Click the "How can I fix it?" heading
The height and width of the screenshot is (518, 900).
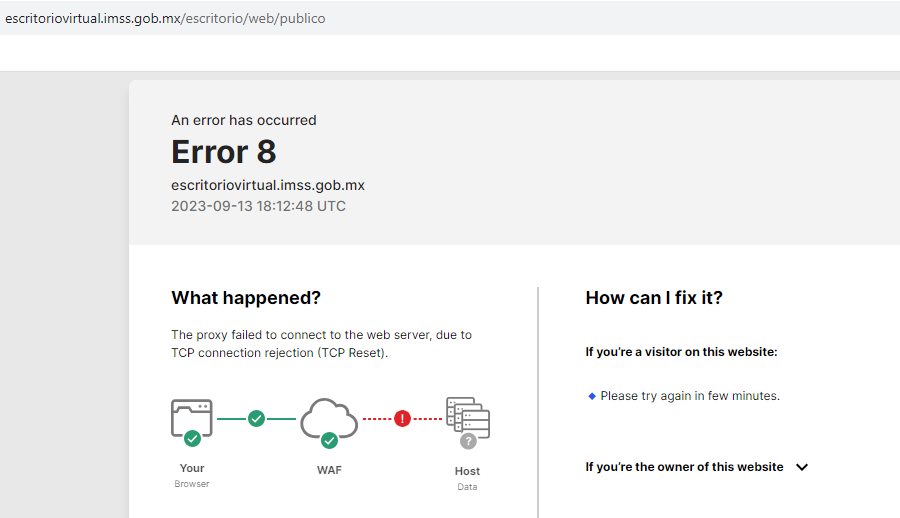coord(654,297)
